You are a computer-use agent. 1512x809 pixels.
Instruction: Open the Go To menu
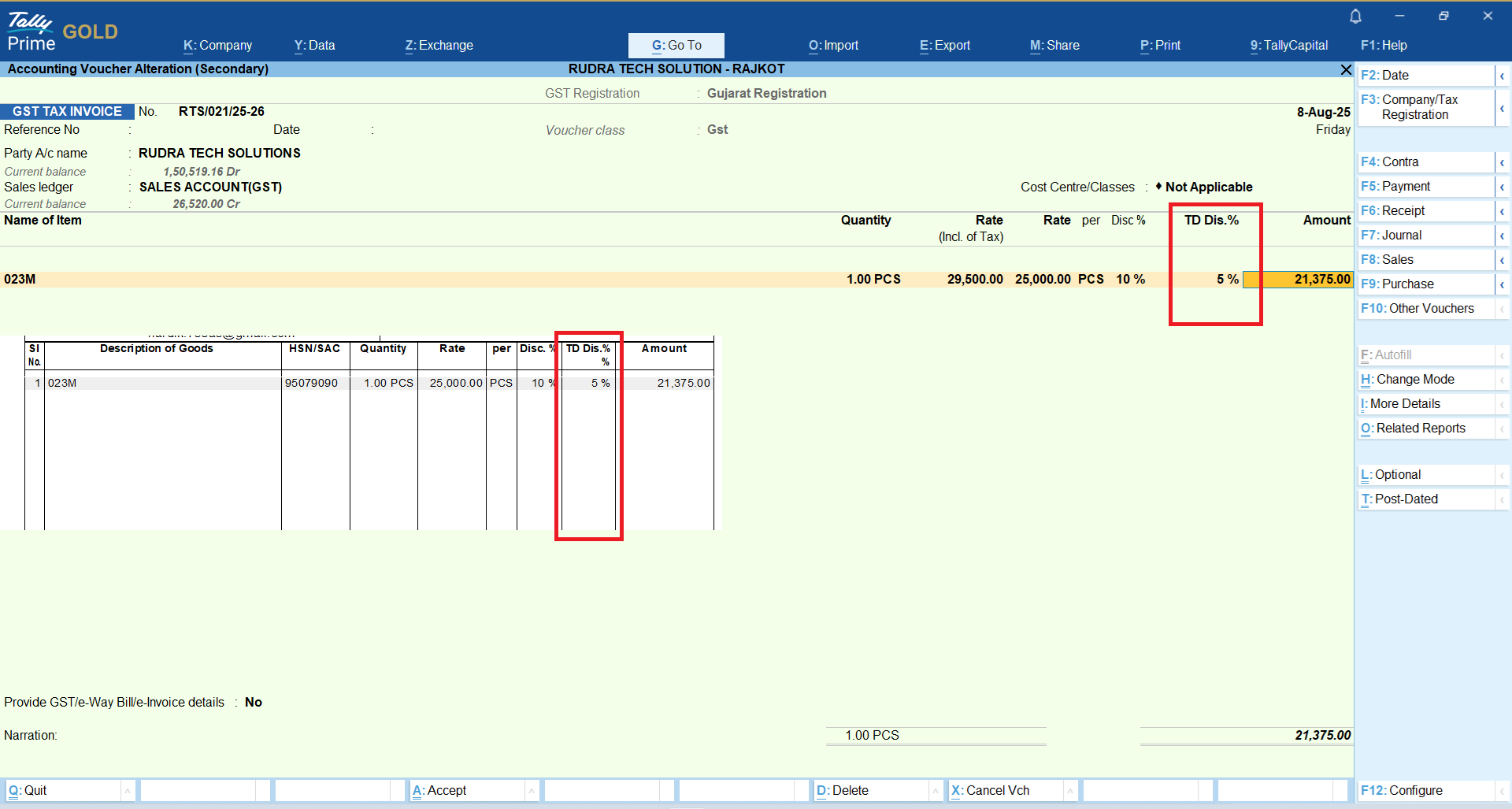click(676, 46)
